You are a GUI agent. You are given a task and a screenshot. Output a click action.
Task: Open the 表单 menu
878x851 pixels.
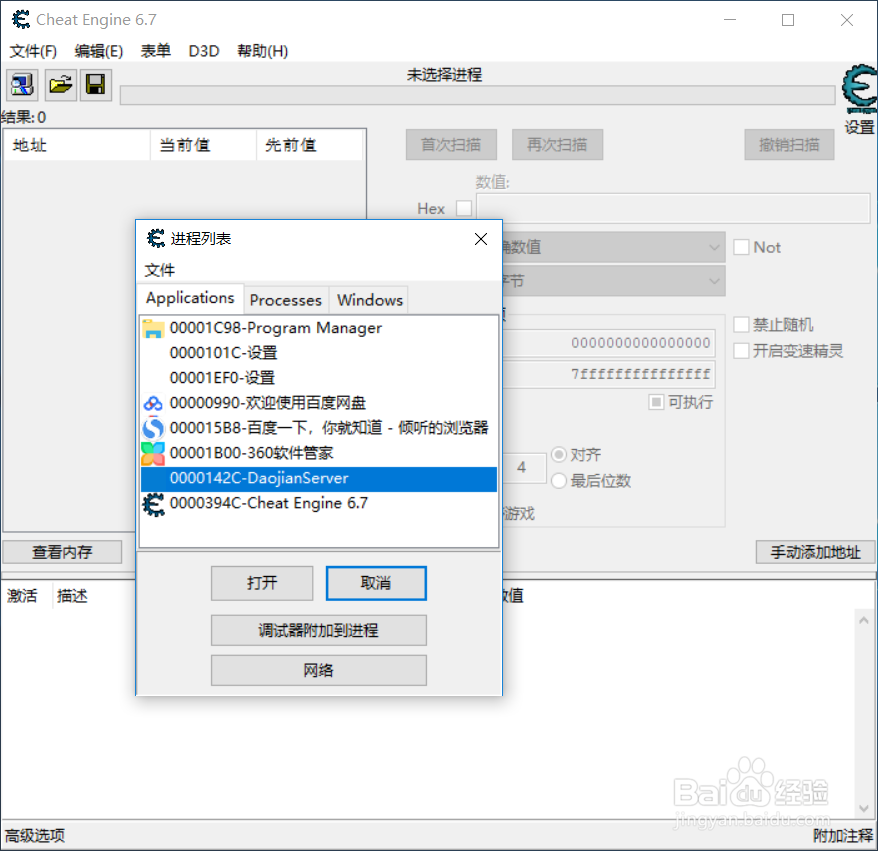point(156,51)
